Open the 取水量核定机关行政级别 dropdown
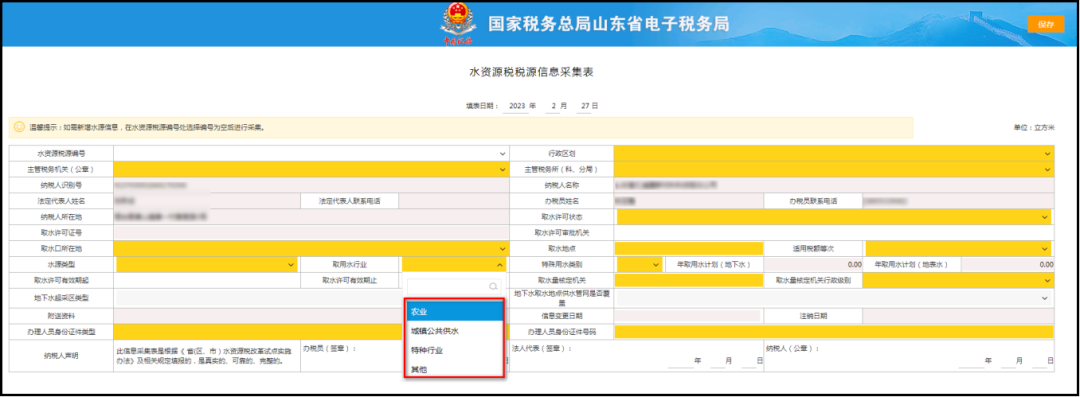This screenshot has height=397, width=1080. point(957,280)
